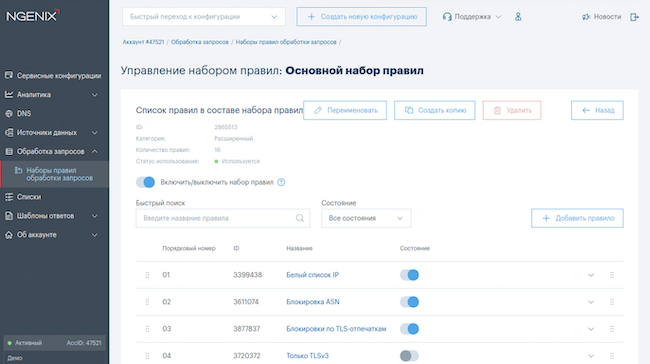Image resolution: width=650 pixels, height=364 pixels.
Task: Open the Поддержка dropdown
Action: click(x=472, y=17)
